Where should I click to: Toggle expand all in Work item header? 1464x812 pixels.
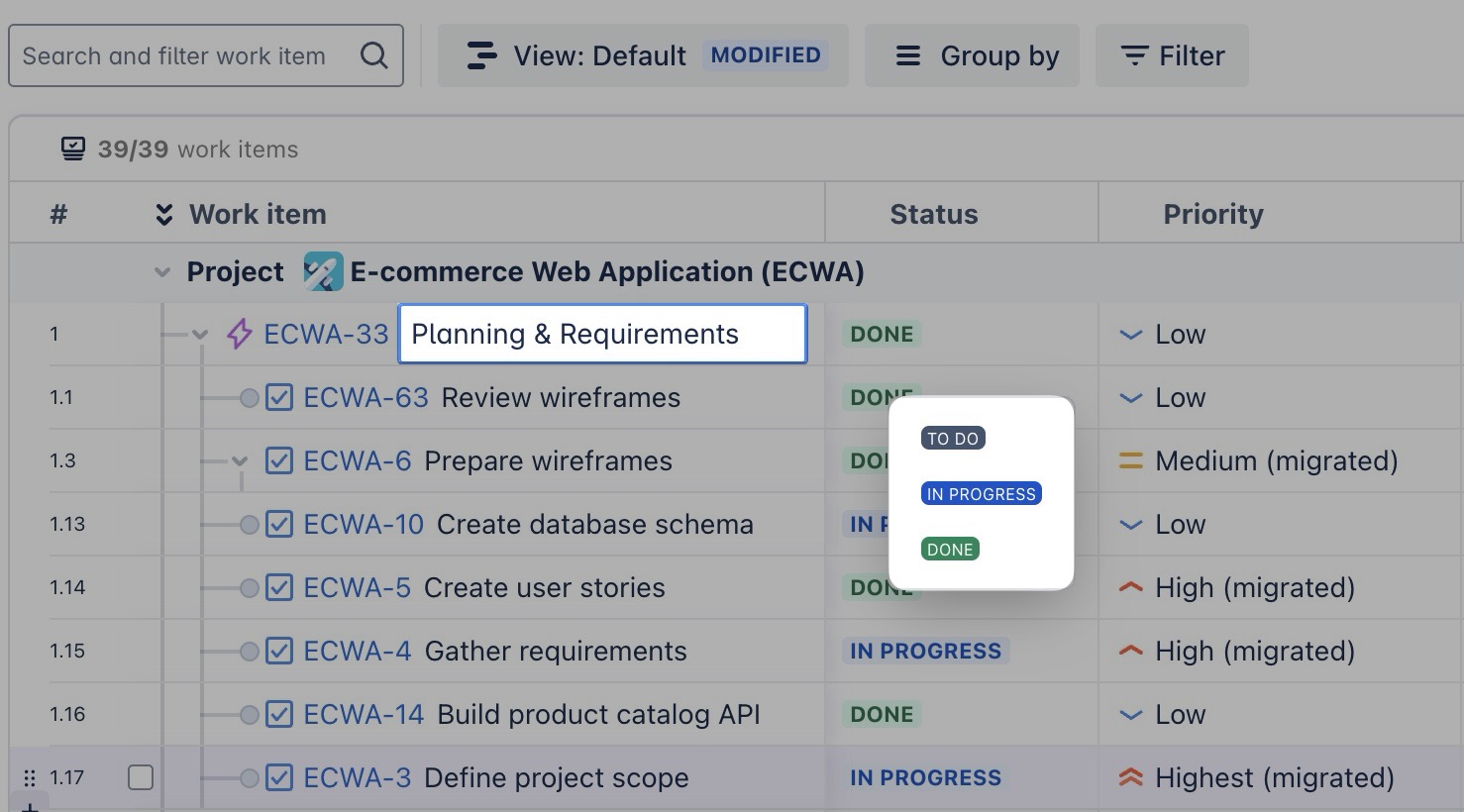[164, 214]
